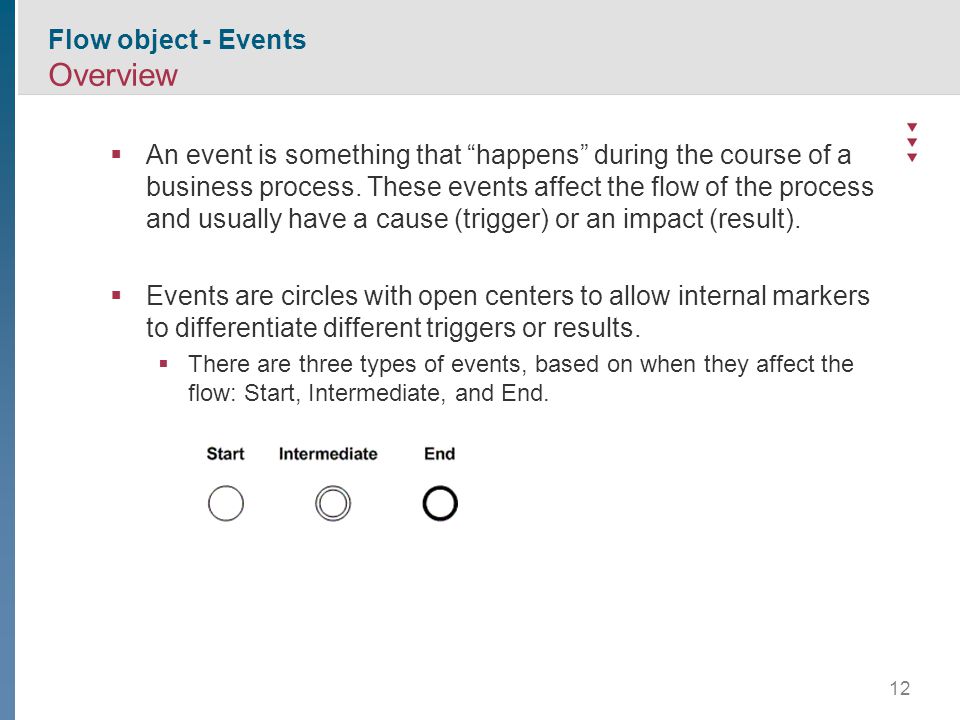960x720 pixels.
Task: Click the bottom red triangle arrow
Action: 912,157
